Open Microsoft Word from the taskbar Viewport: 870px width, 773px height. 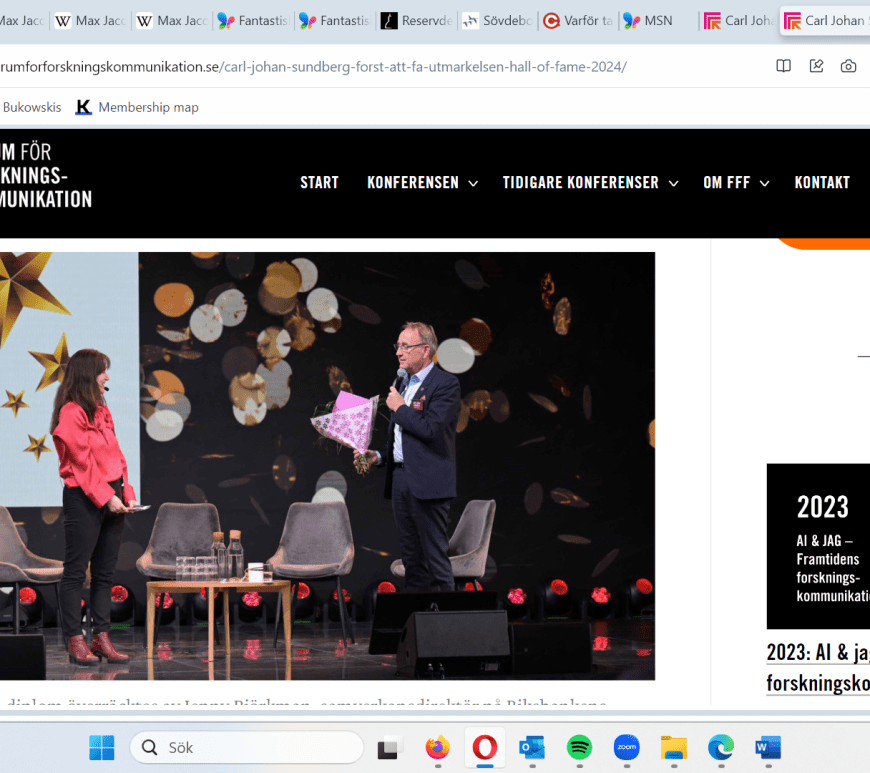[x=768, y=747]
